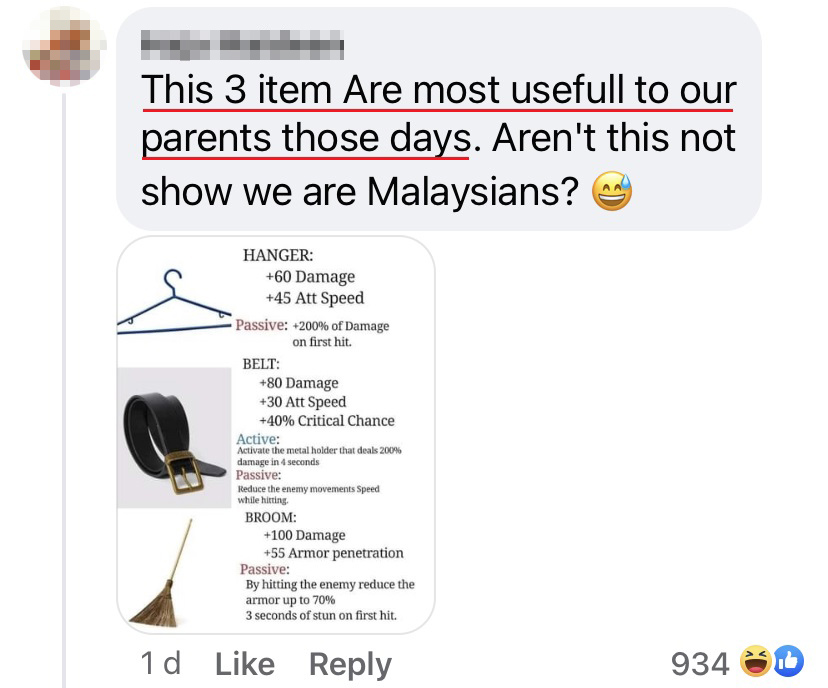828x688 pixels.
Task: Click the blurred commenter name
Action: pyautogui.click(x=242, y=45)
